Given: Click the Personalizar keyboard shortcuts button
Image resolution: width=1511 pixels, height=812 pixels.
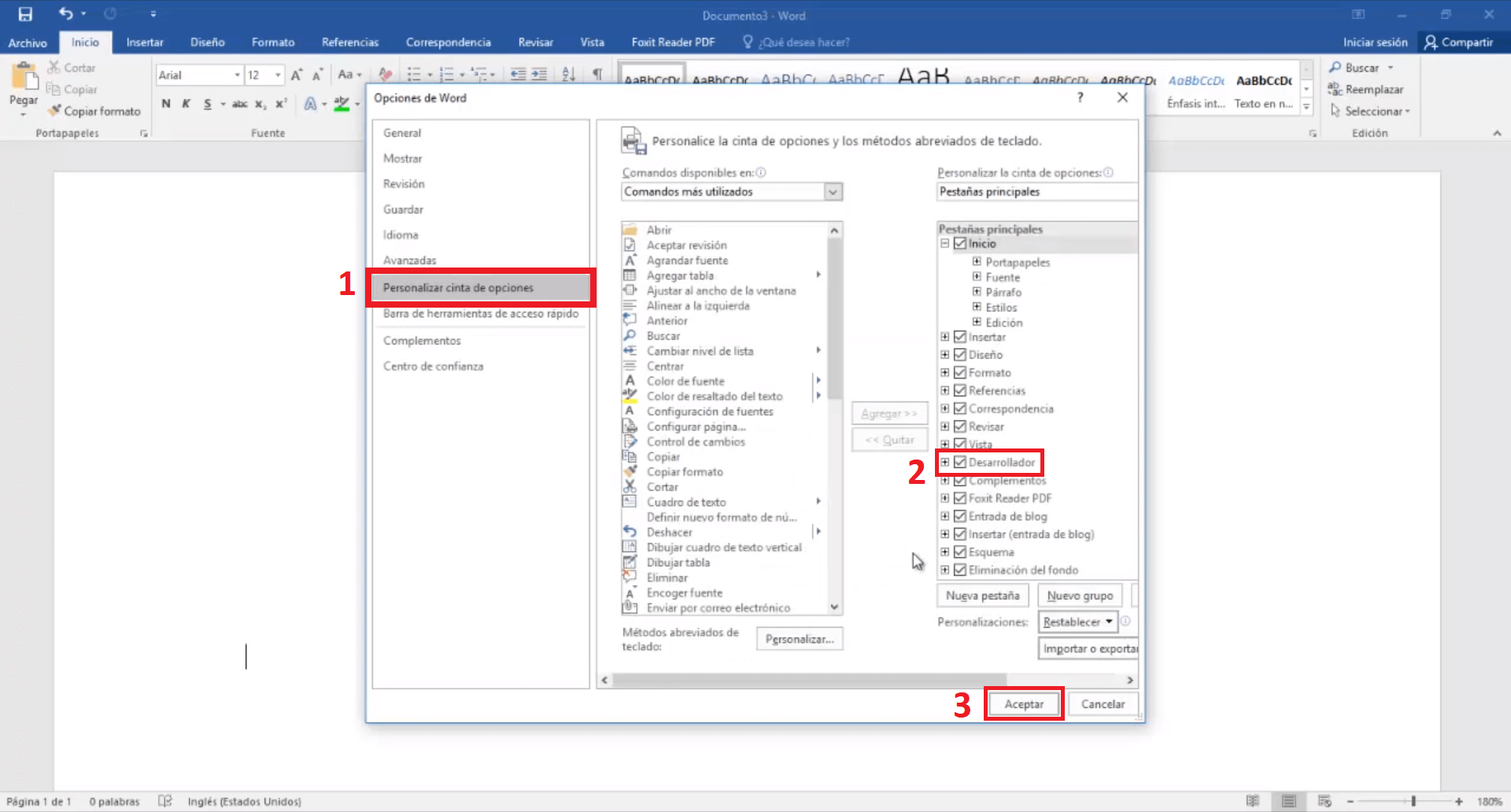Looking at the screenshot, I should click(800, 639).
